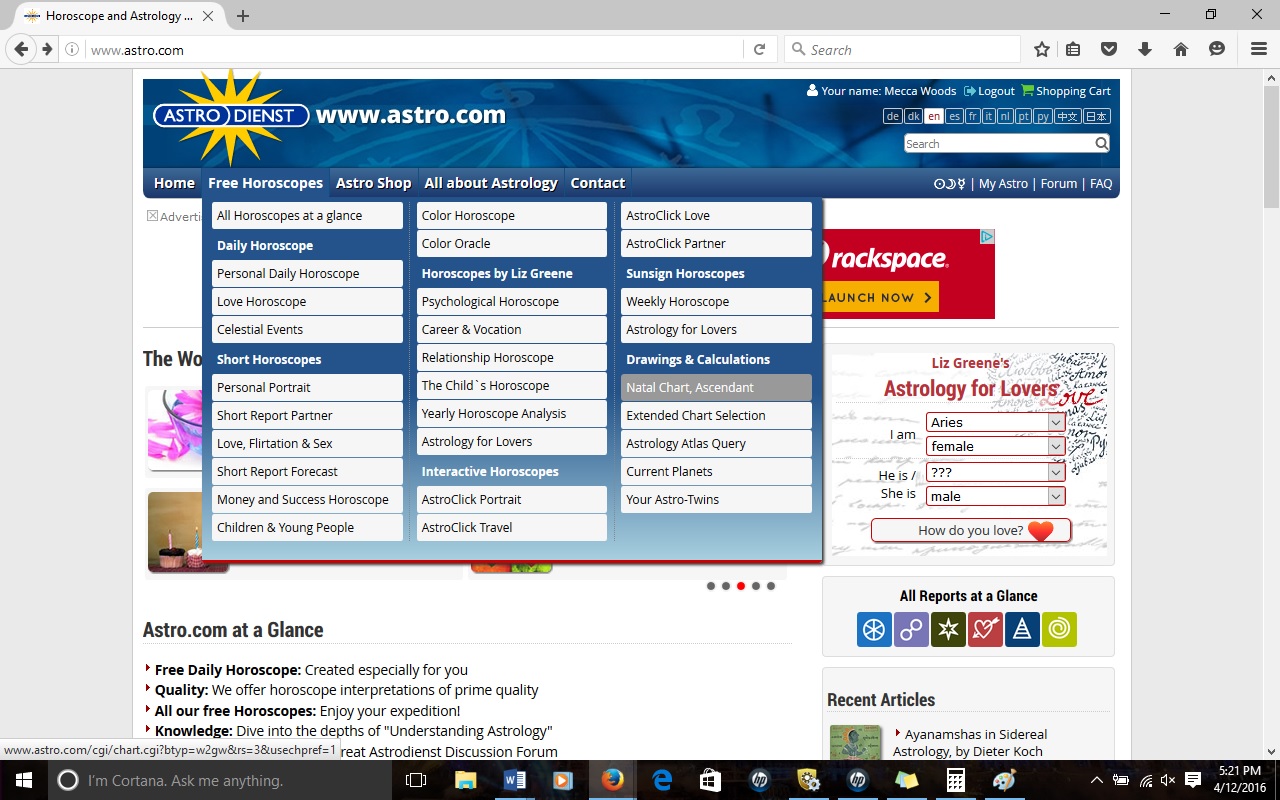Open All about Astrology menu
Screen dimensions: 1280x800
click(x=491, y=183)
